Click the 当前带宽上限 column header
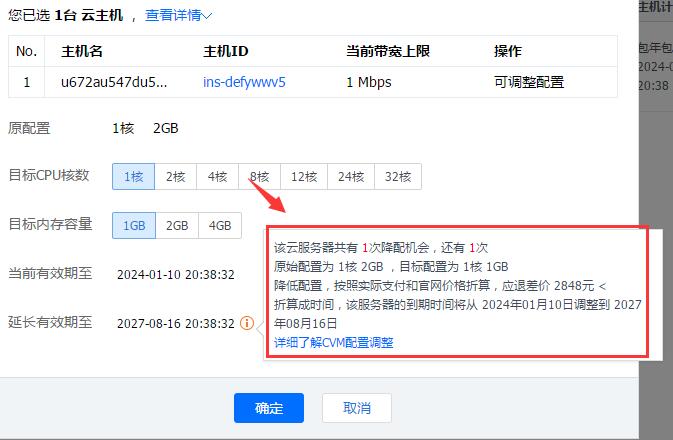Viewport: 673px width, 440px height. click(387, 51)
